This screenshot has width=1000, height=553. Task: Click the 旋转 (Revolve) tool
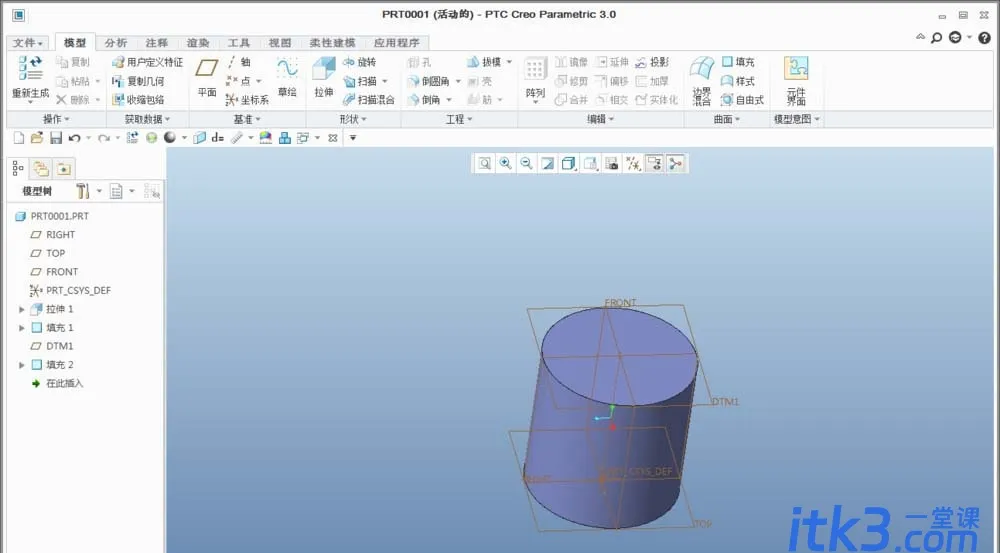point(360,62)
